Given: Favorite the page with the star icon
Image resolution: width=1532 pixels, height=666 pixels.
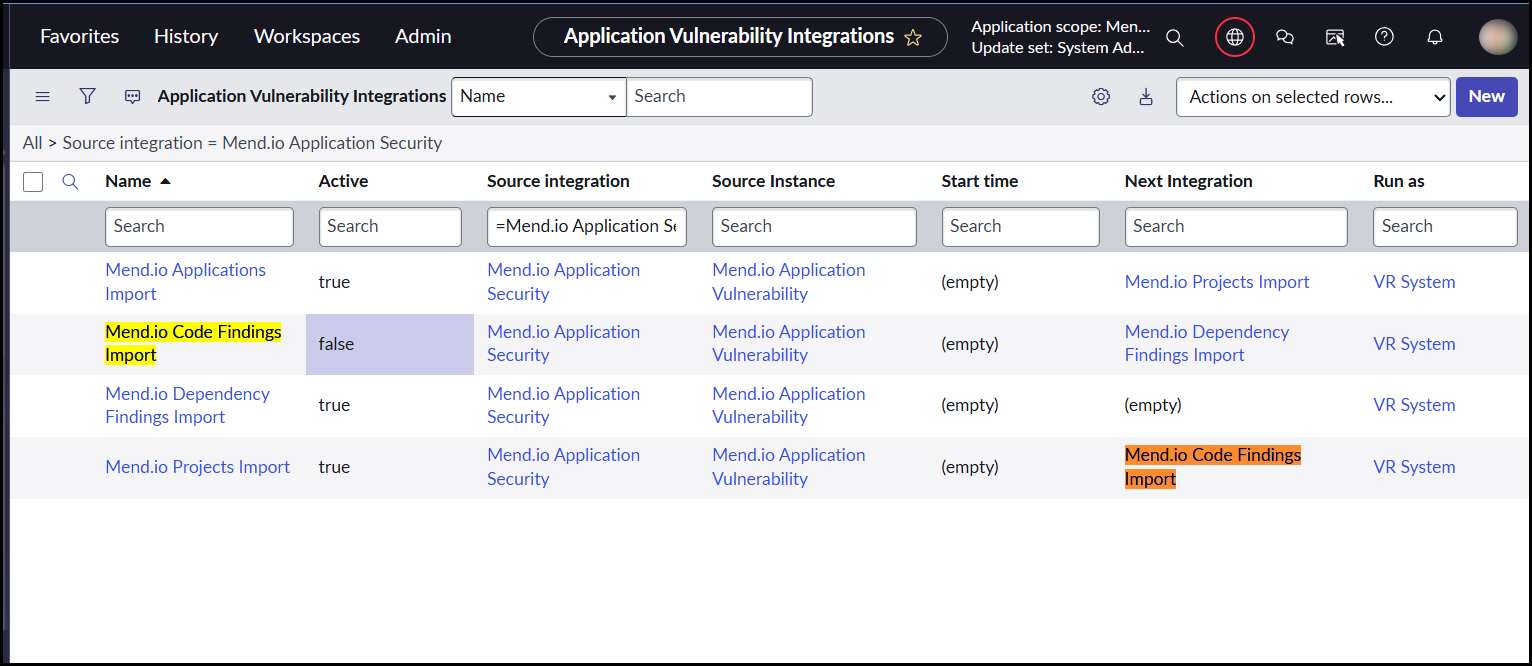Looking at the screenshot, I should click(912, 37).
